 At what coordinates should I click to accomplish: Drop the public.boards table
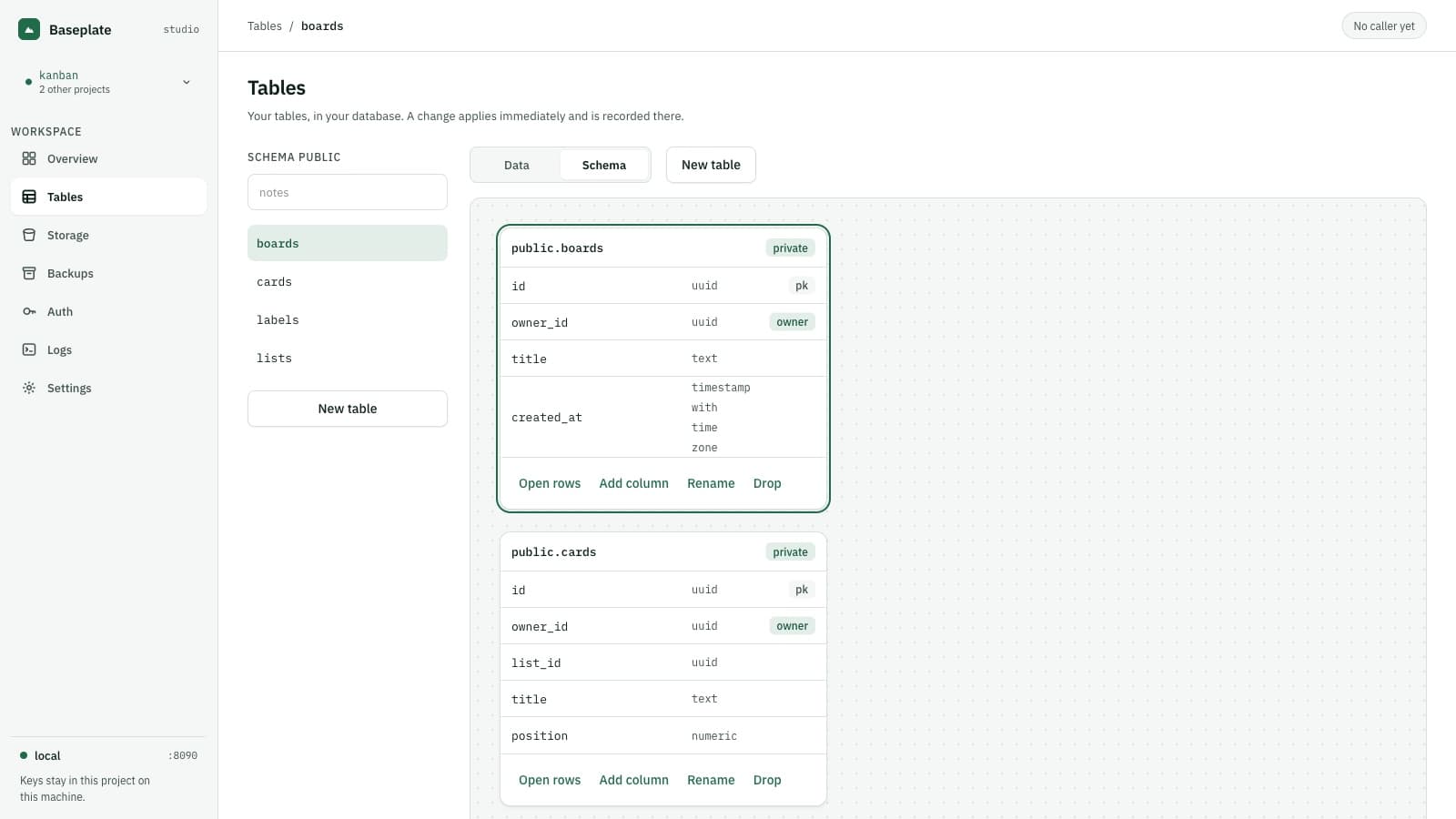pyautogui.click(x=767, y=483)
